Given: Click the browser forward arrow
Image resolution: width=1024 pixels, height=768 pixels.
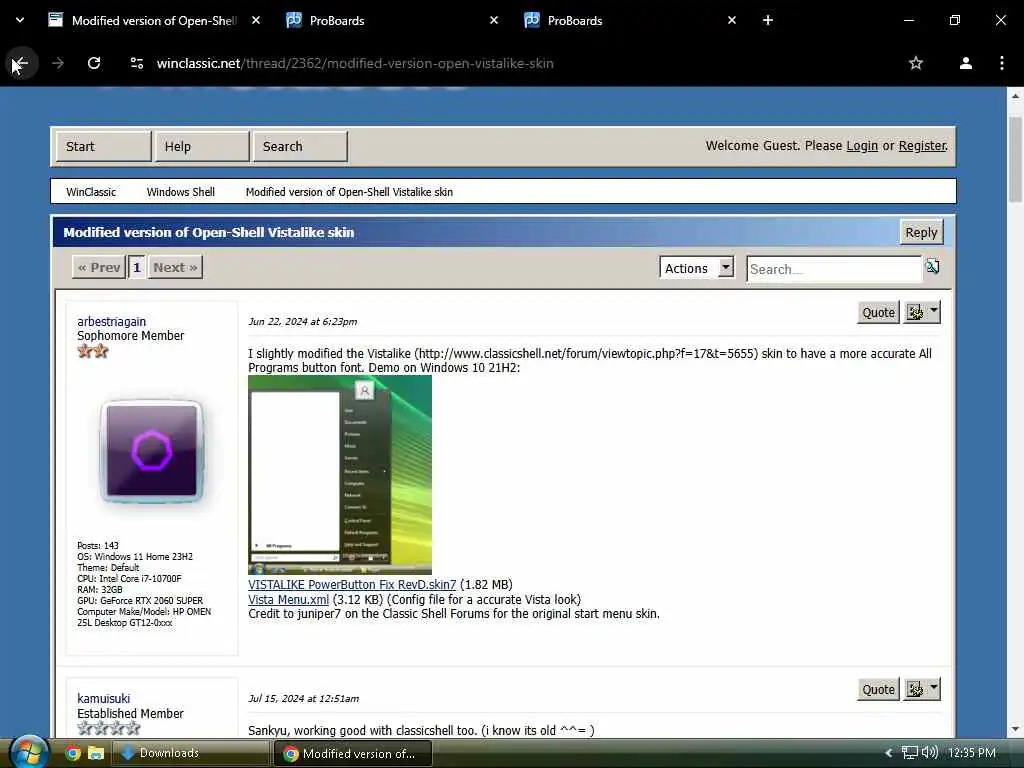Looking at the screenshot, I should click(58, 63).
